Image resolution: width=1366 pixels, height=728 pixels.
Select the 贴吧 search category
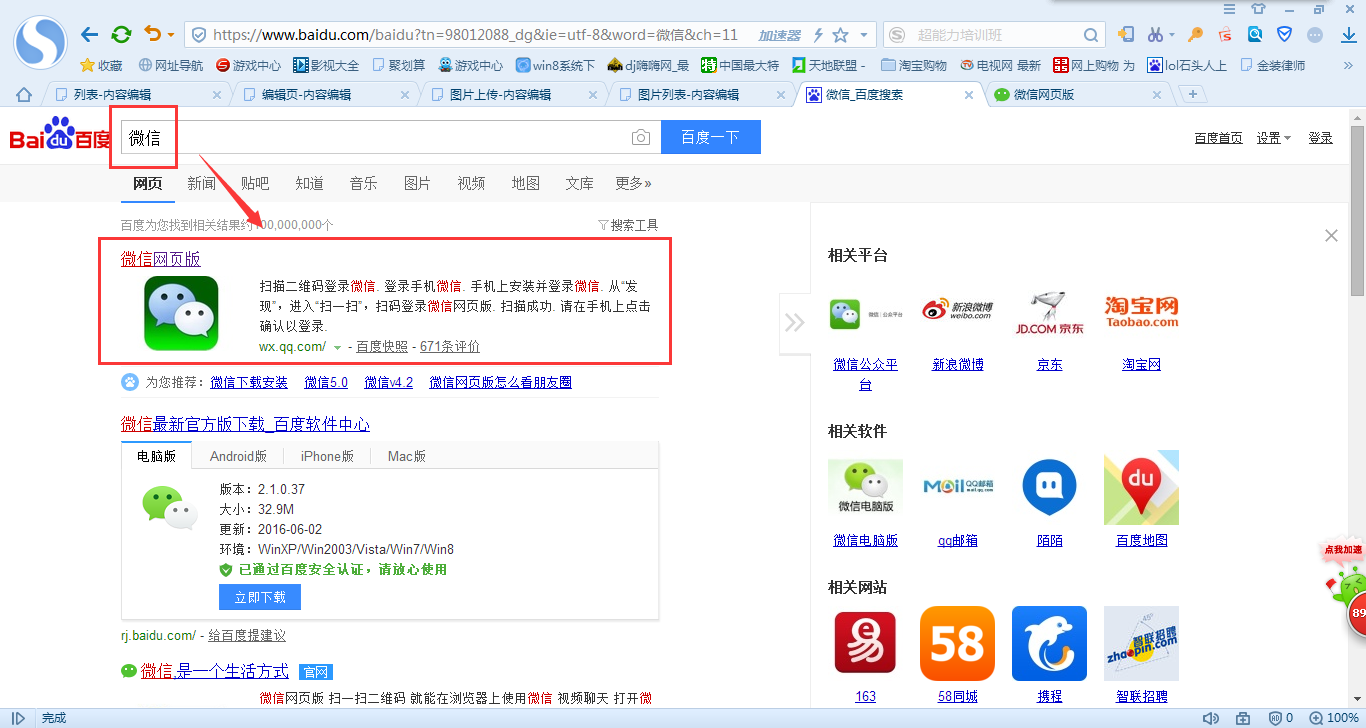255,183
